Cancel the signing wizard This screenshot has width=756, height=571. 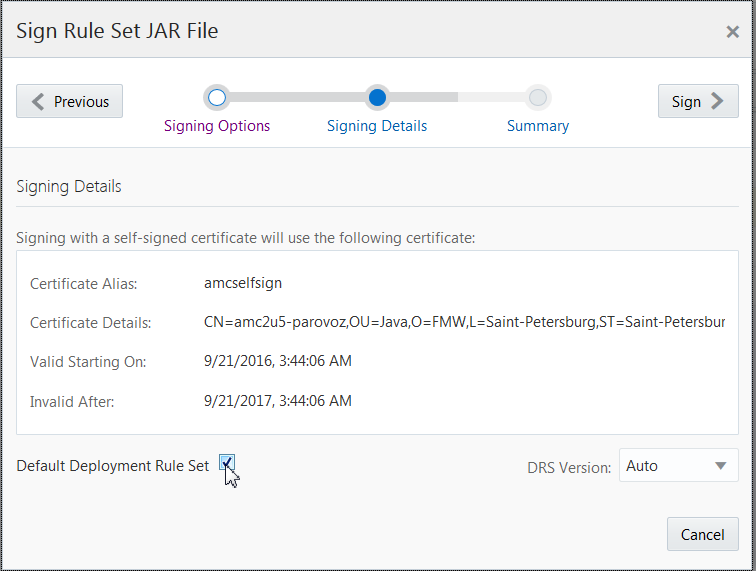point(702,534)
